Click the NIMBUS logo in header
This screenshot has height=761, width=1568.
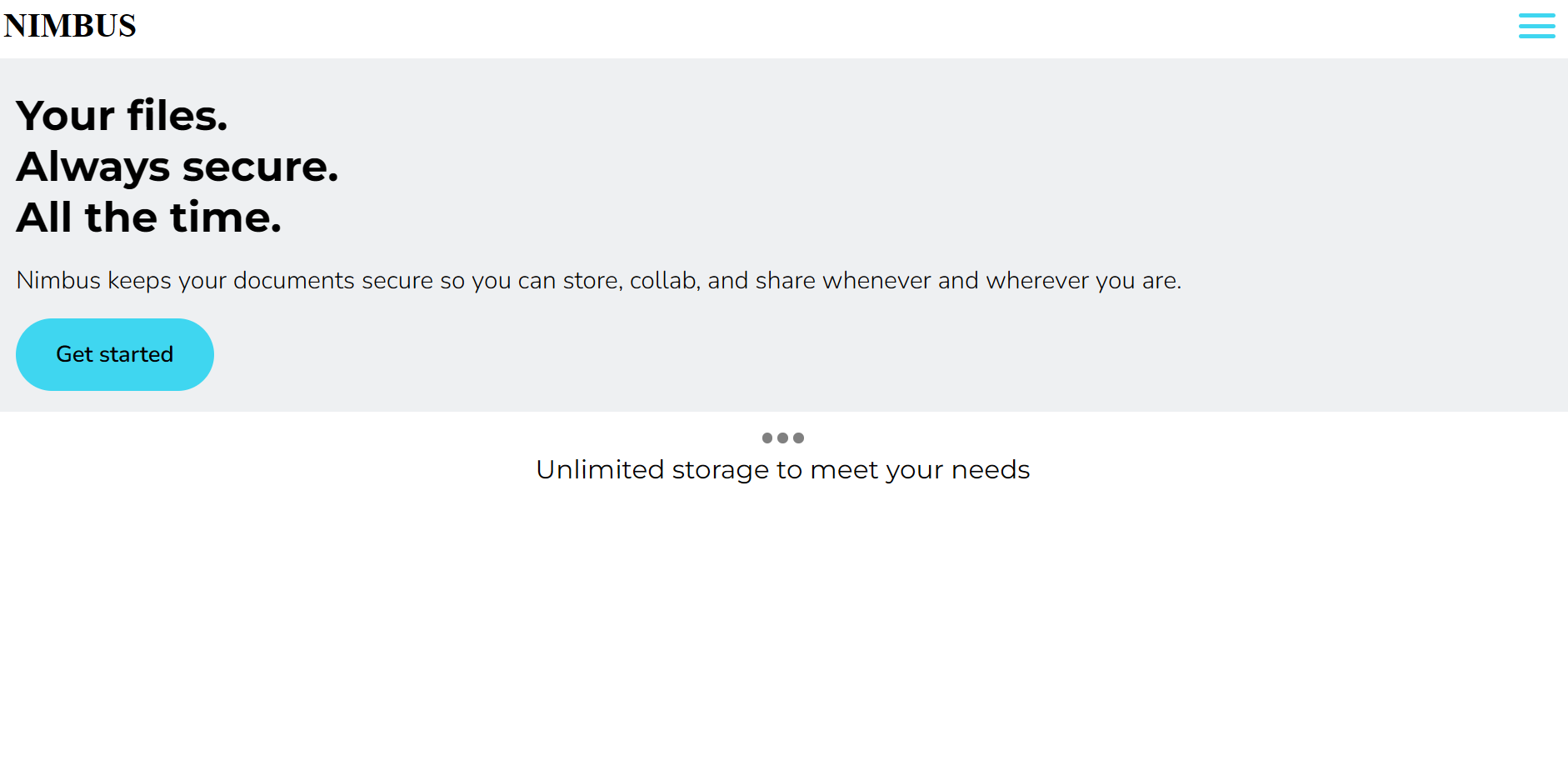(70, 26)
